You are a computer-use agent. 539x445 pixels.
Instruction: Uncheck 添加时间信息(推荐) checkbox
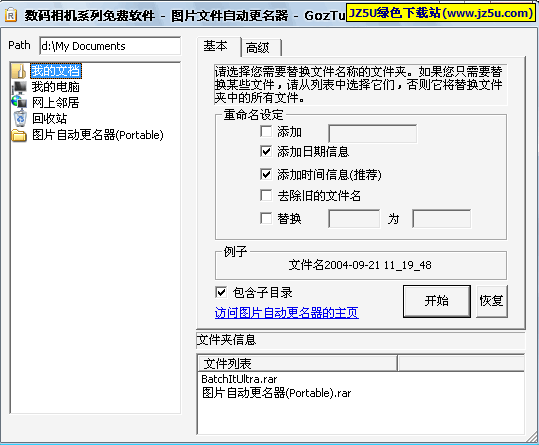(266, 174)
